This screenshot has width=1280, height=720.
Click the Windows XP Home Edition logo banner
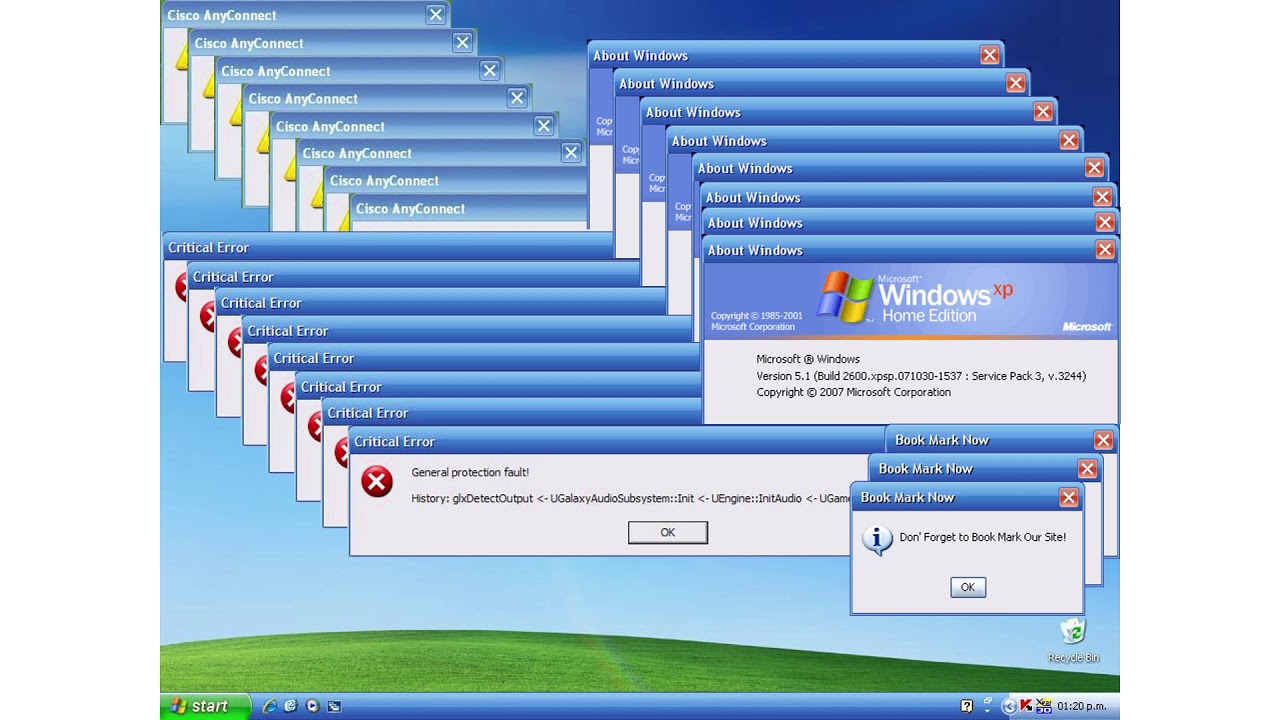[910, 301]
